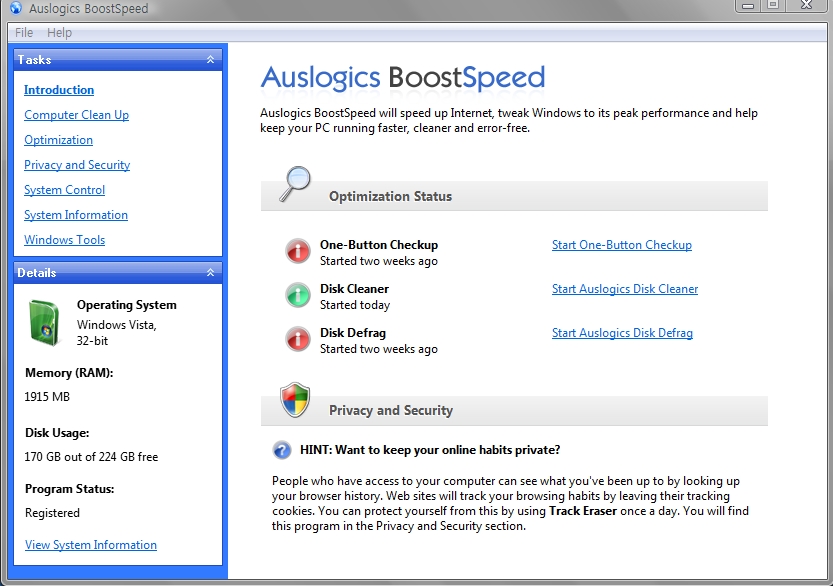Screen dimensions: 833x586
Task: Select the Introduction task
Action: pyautogui.click(x=59, y=90)
